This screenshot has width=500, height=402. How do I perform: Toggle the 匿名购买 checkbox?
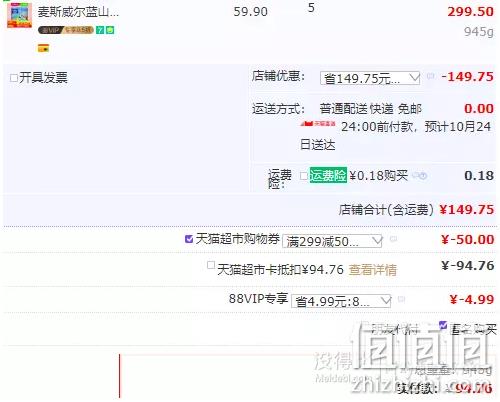point(443,325)
